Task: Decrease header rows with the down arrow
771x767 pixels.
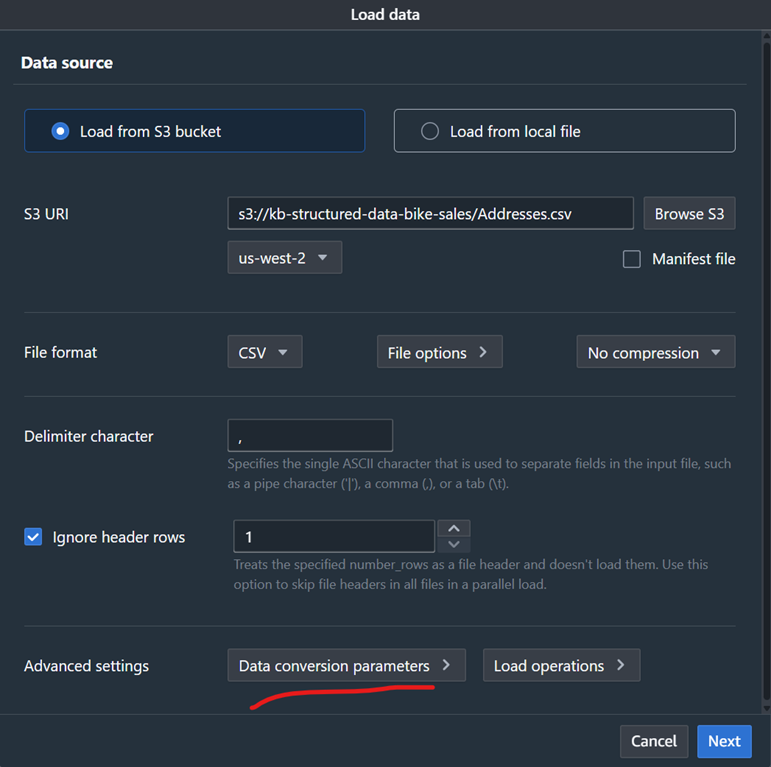Action: 454,545
